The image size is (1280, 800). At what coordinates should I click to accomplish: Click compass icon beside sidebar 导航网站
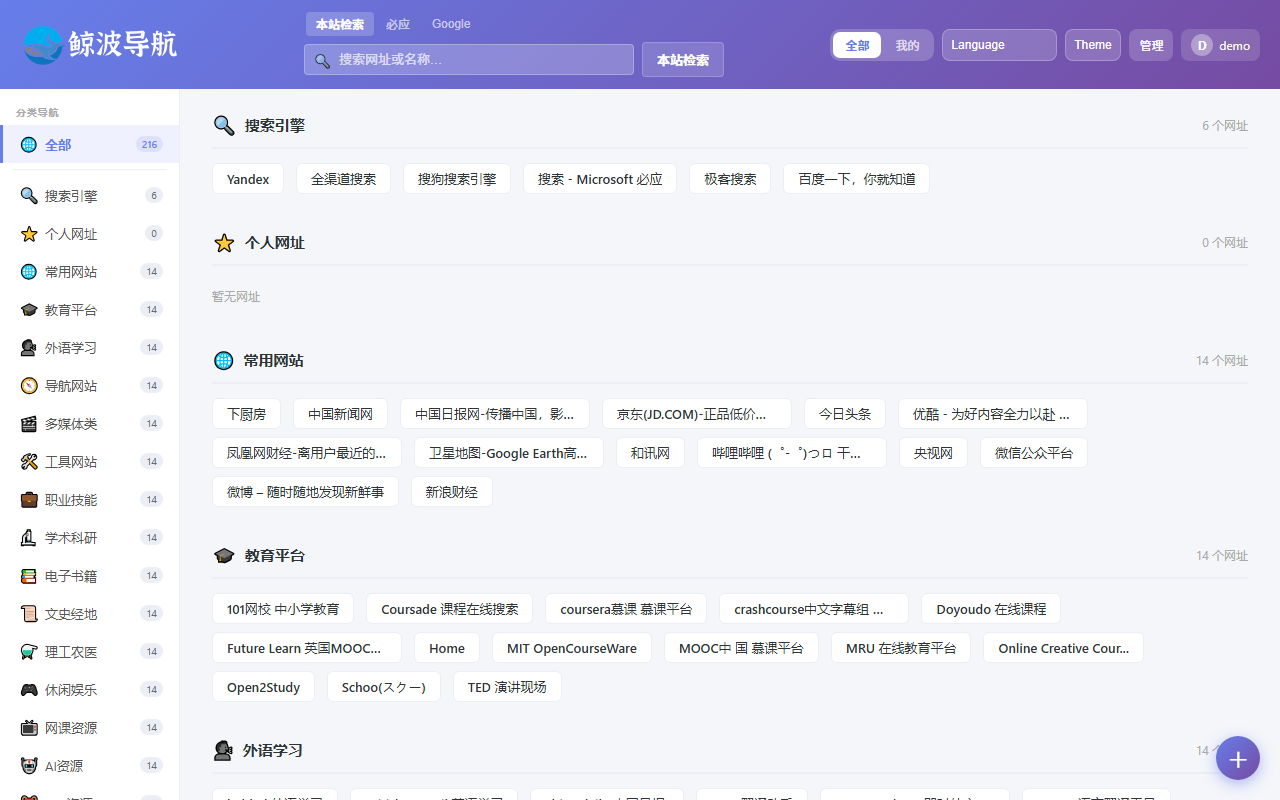[29, 386]
